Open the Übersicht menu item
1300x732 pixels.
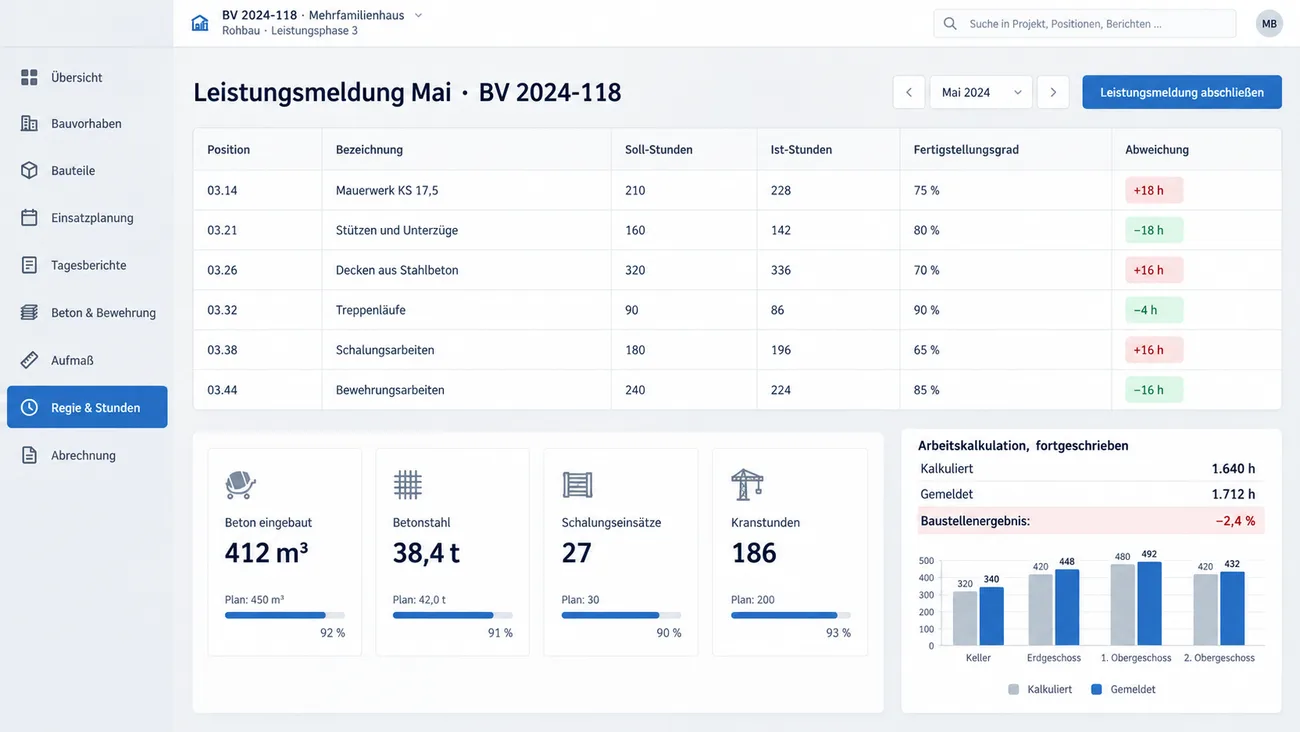pos(87,77)
